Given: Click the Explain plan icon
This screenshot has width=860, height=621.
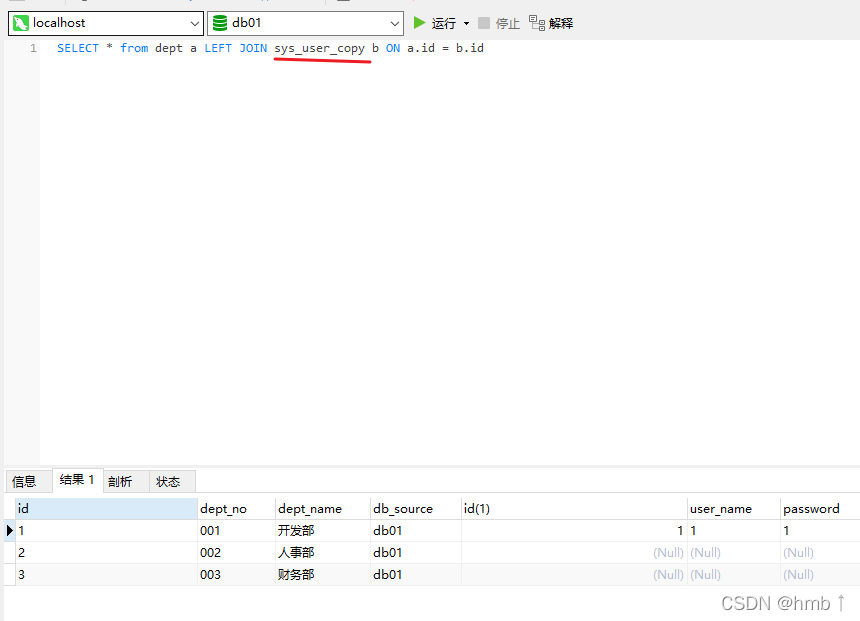Looking at the screenshot, I should coord(536,22).
